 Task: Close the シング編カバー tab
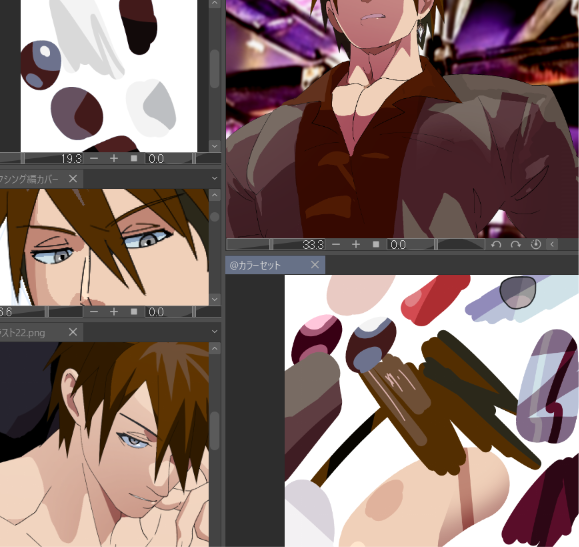73,179
